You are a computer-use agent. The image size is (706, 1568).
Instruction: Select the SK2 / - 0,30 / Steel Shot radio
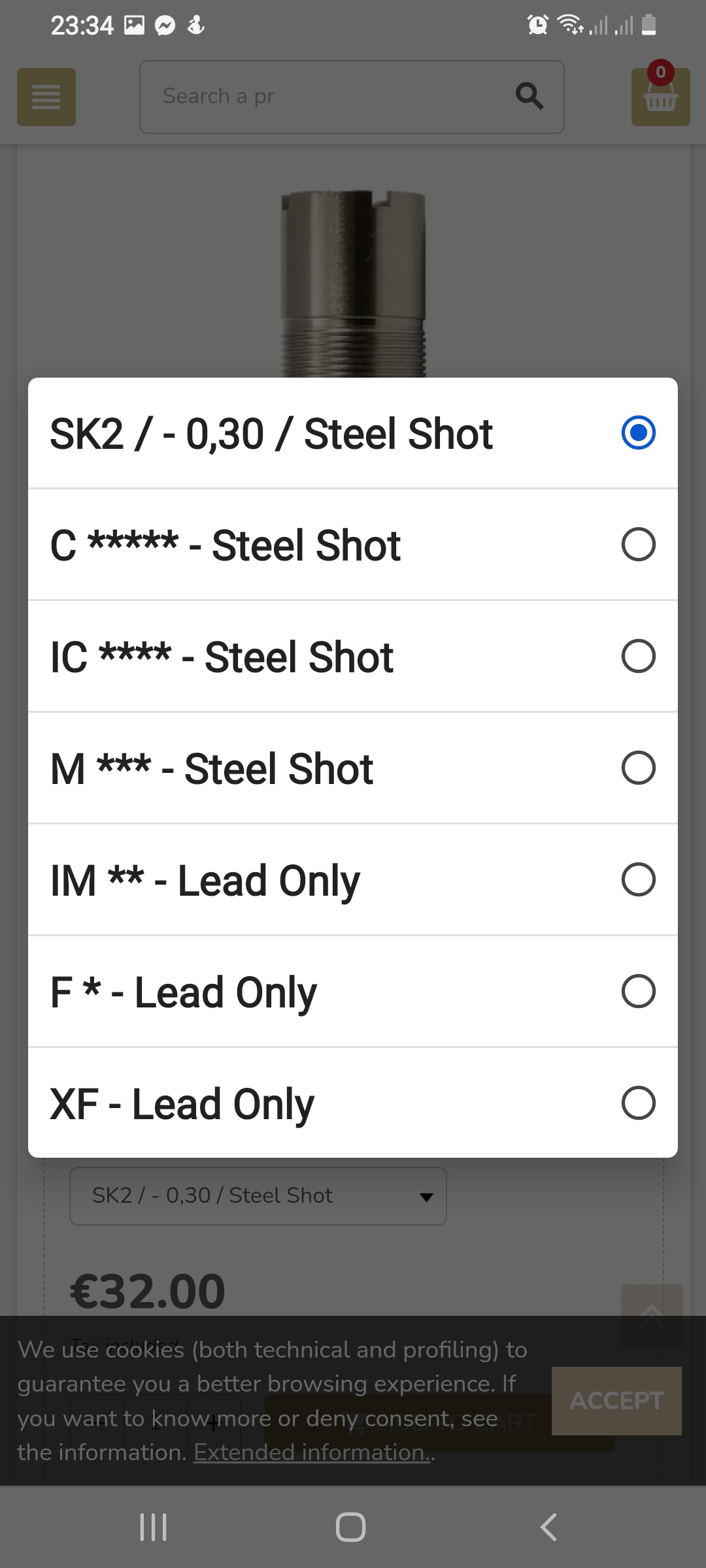coord(639,433)
